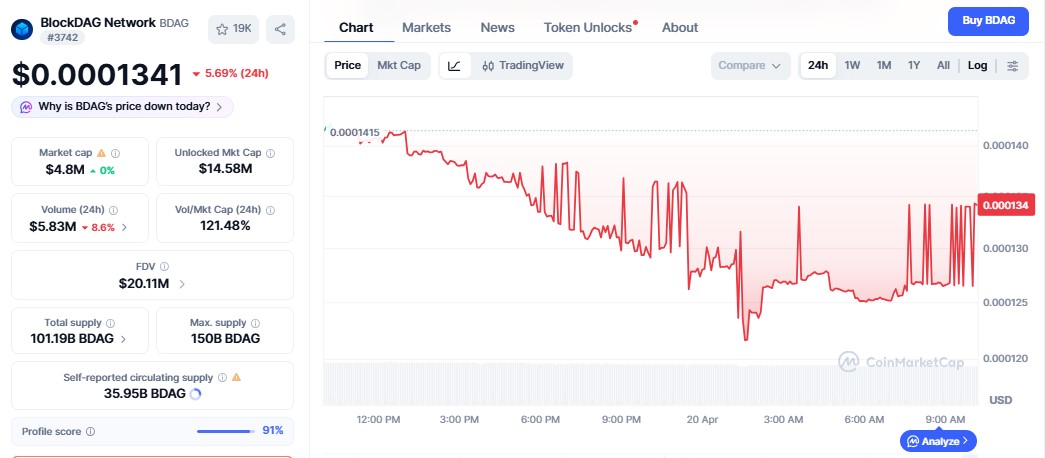Toggle the Log scale option
Image resolution: width=1045 pixels, height=458 pixels.
coord(977,66)
